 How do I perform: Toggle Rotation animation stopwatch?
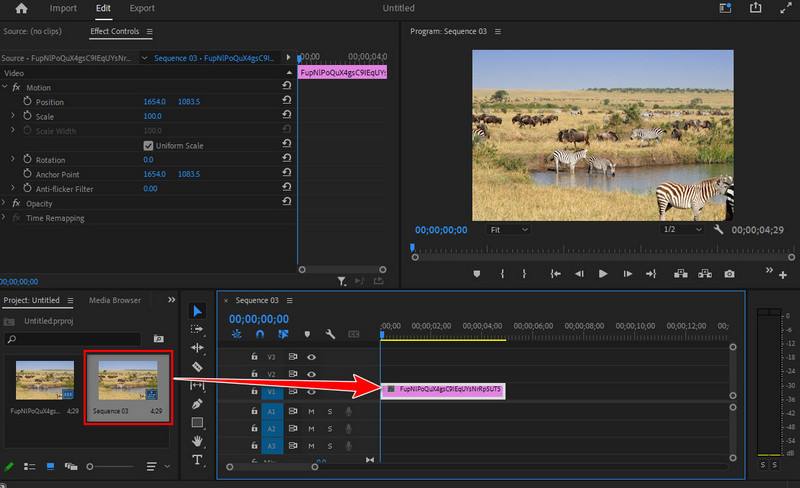tap(27, 159)
